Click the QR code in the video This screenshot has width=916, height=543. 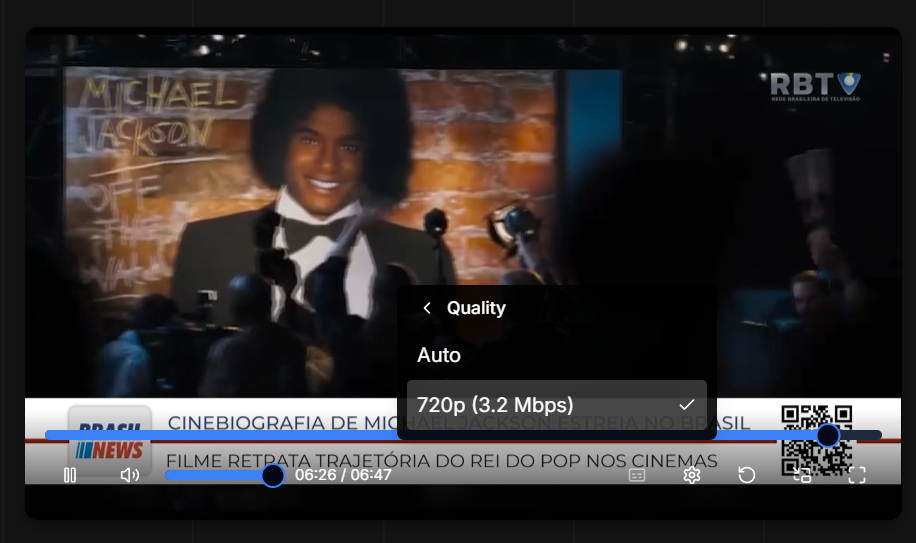click(x=817, y=440)
